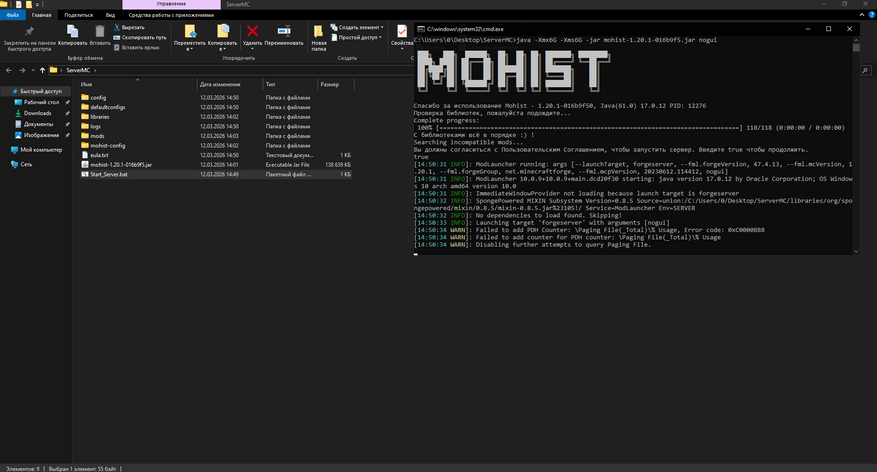Click the red X Удалить icon
The height and width of the screenshot is (472, 877).
(x=252, y=31)
